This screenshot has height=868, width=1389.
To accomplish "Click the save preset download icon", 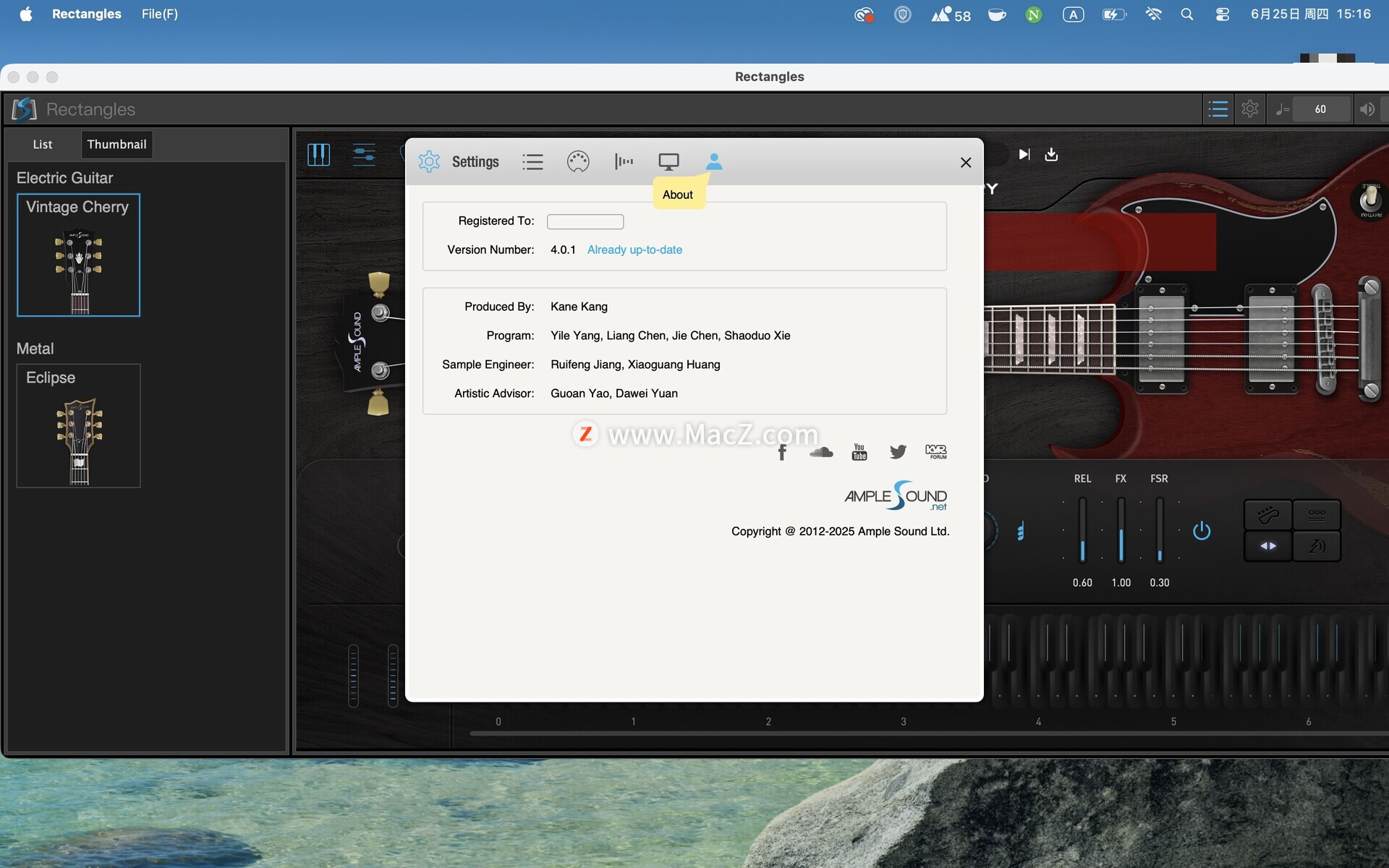I will coord(1052,154).
